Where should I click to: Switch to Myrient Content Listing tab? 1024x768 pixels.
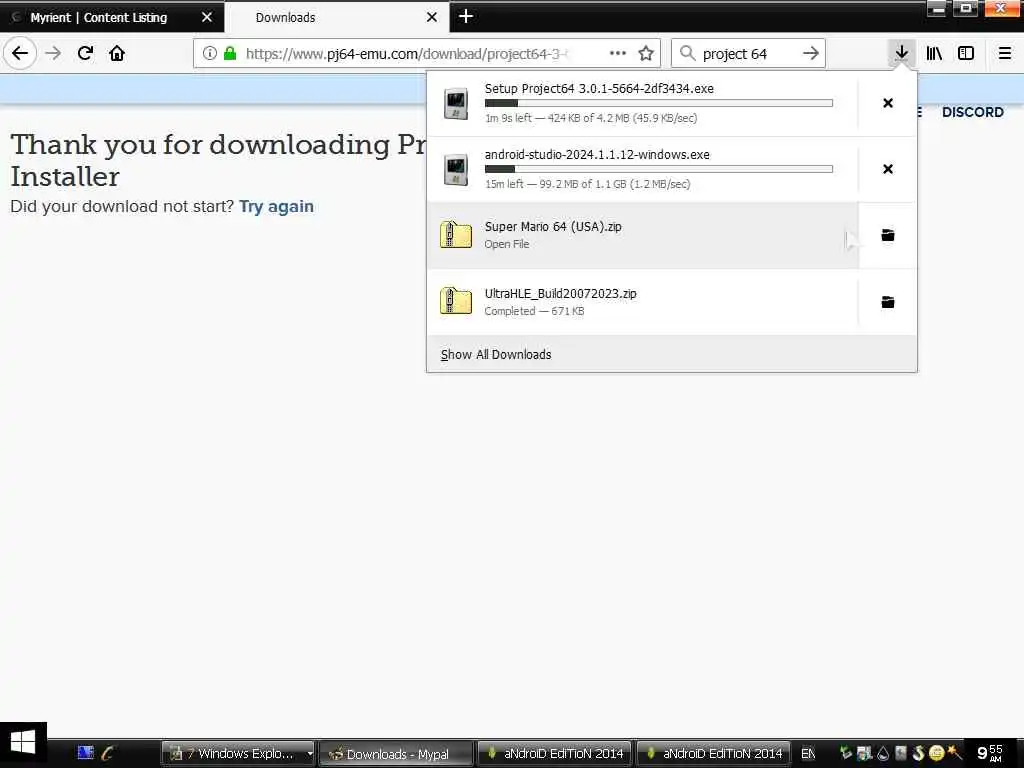[x=99, y=18]
